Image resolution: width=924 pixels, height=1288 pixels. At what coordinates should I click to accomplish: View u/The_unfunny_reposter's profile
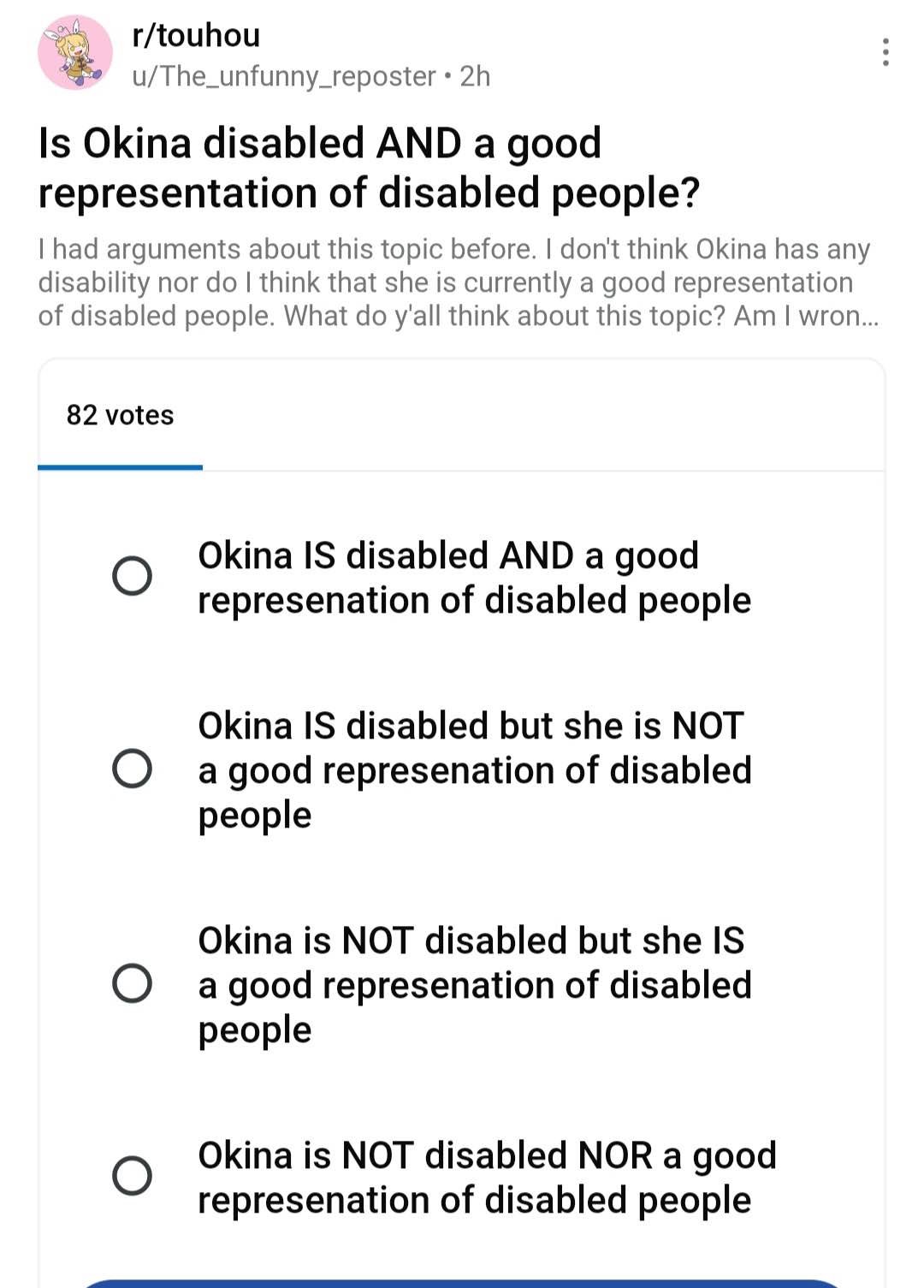[284, 76]
